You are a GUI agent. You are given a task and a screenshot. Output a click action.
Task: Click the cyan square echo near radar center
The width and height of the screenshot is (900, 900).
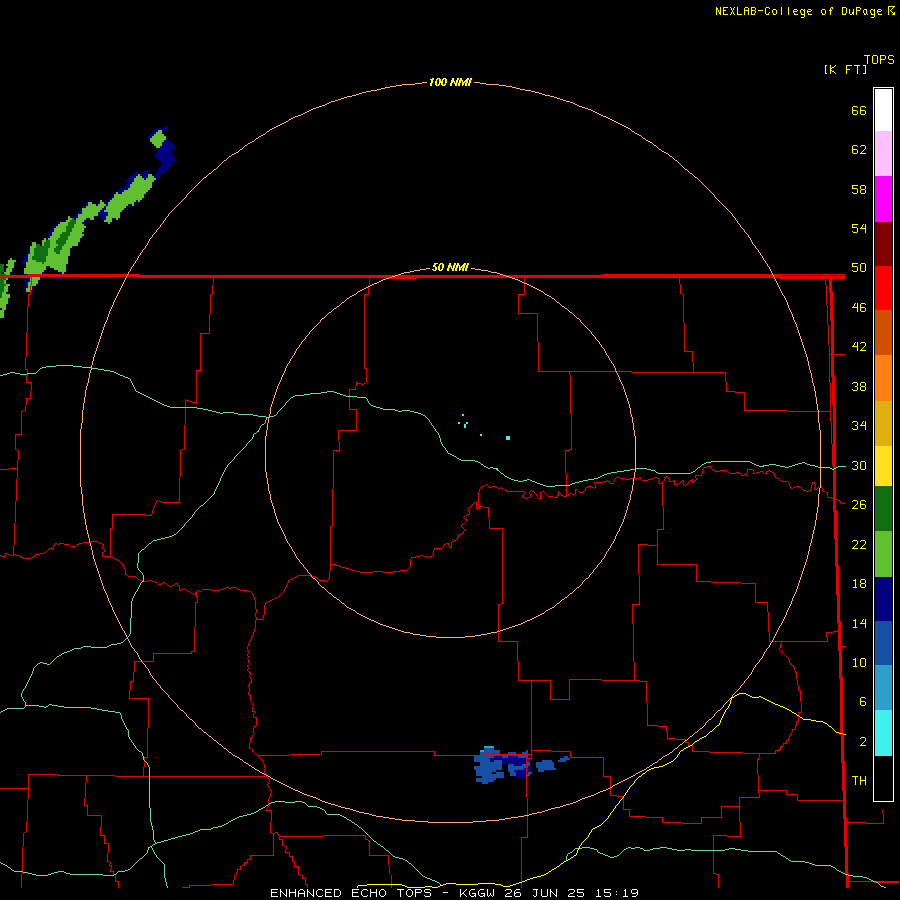508,438
